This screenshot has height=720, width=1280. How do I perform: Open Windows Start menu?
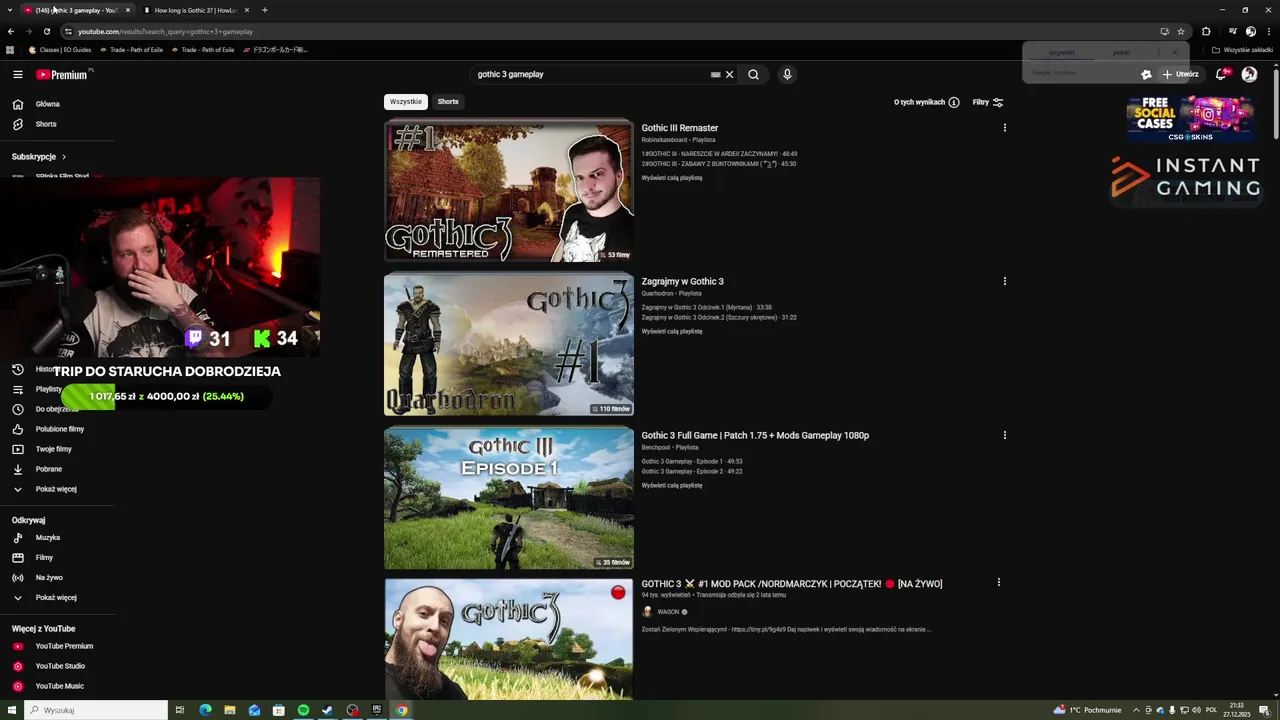pos(11,710)
